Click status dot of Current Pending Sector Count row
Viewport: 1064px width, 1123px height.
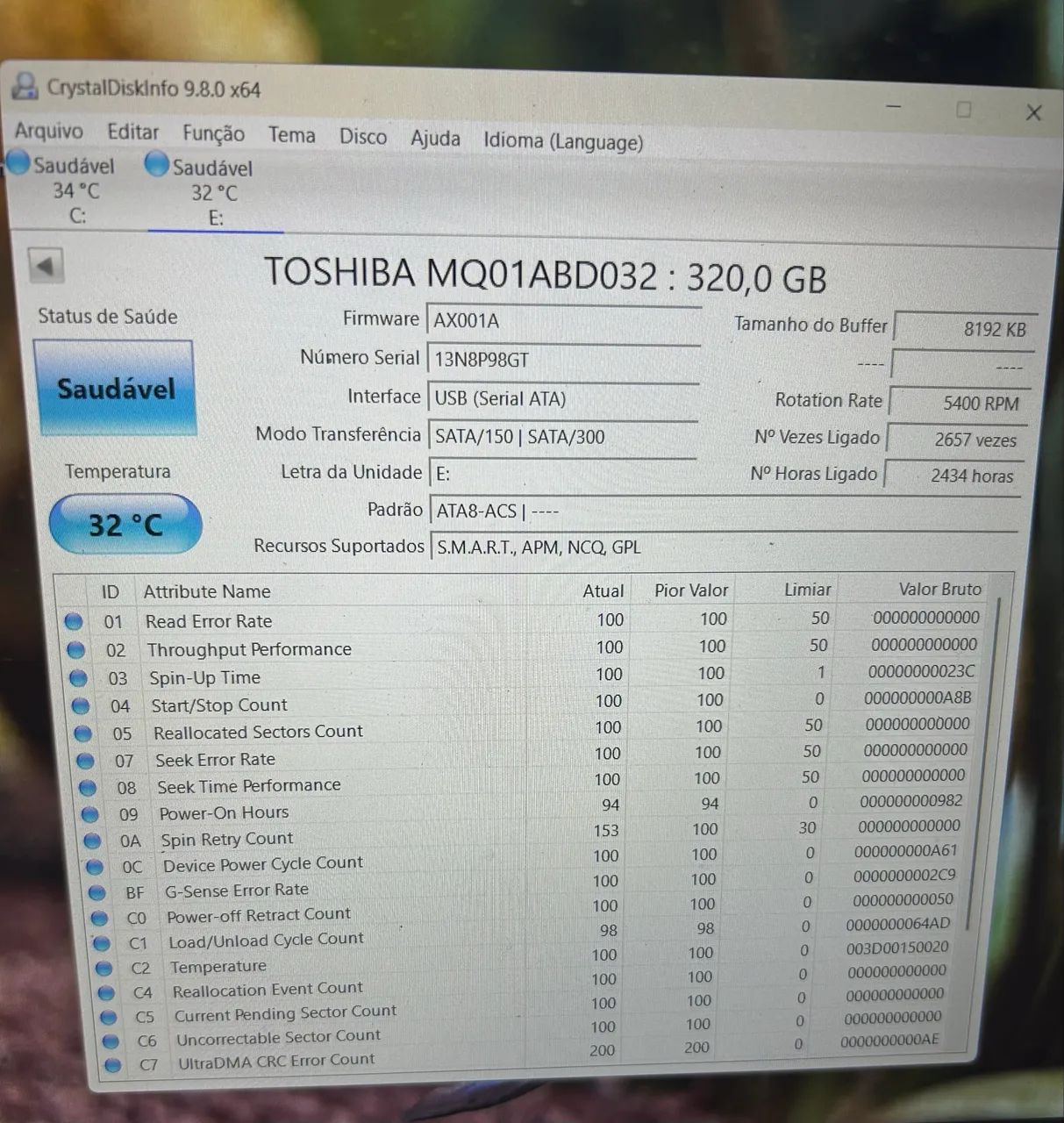pyautogui.click(x=109, y=1017)
